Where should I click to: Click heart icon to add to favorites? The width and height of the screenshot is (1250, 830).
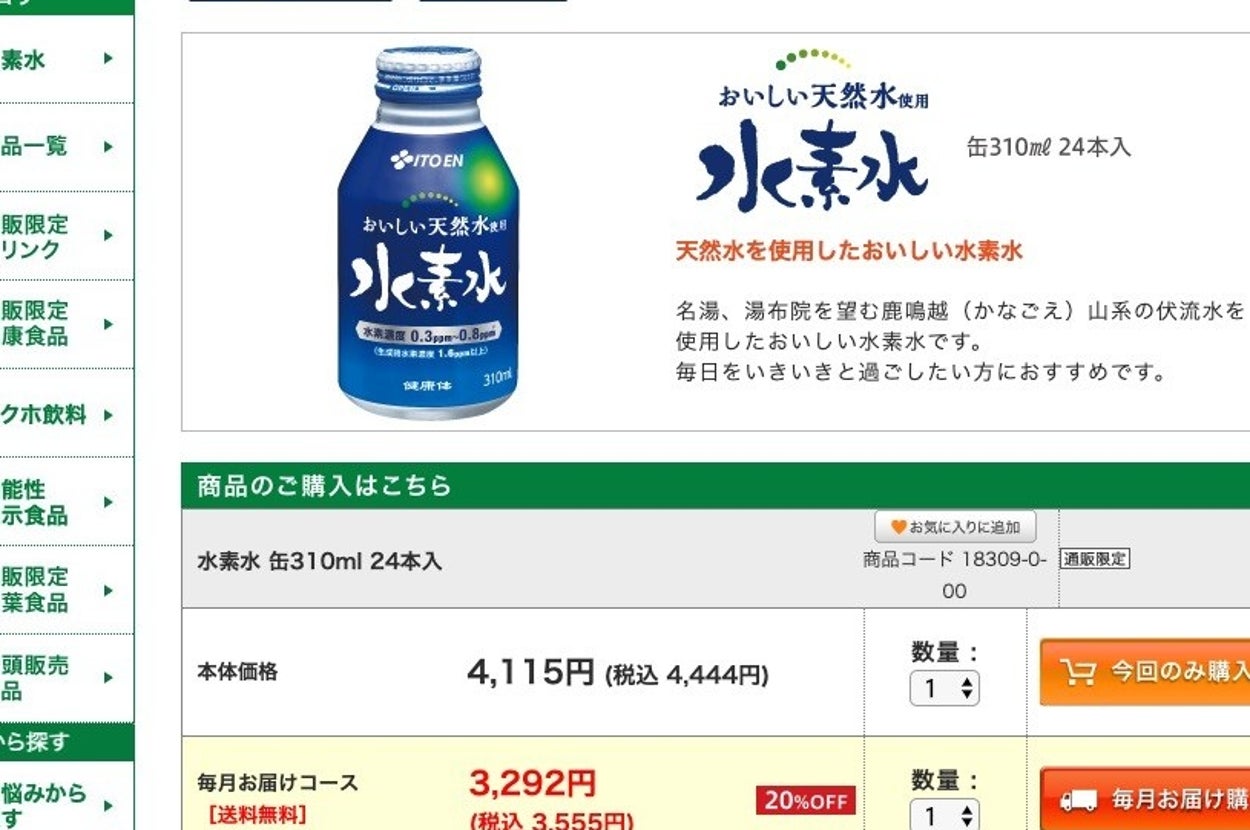(899, 527)
